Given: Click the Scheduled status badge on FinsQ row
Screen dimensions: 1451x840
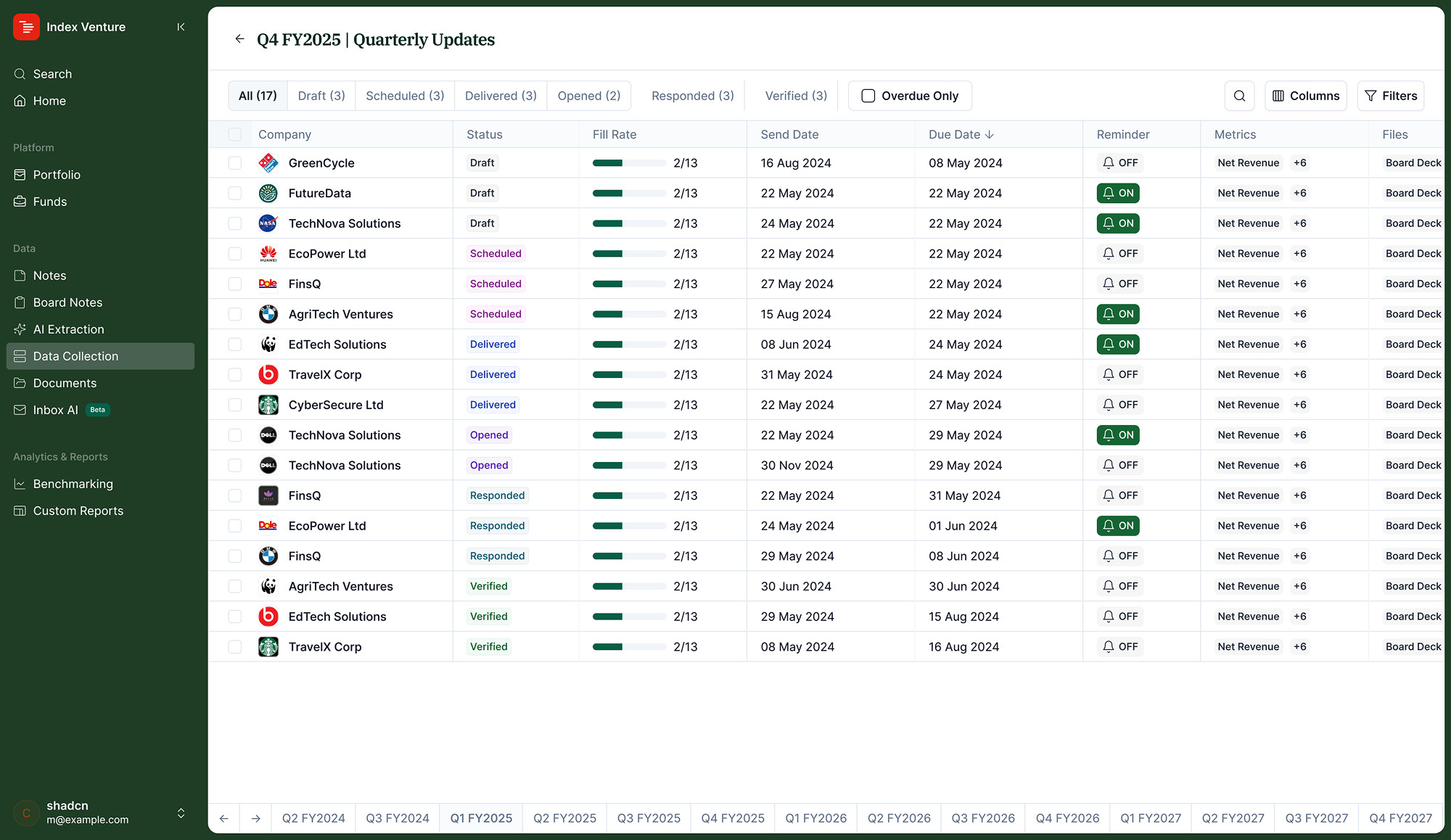Looking at the screenshot, I should 496,284.
